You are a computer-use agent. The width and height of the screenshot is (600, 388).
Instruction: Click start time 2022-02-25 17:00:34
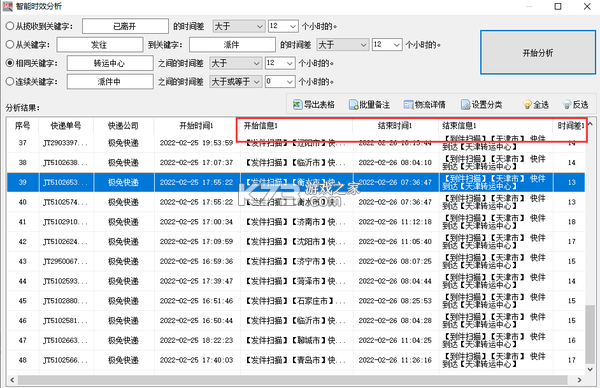(x=196, y=222)
